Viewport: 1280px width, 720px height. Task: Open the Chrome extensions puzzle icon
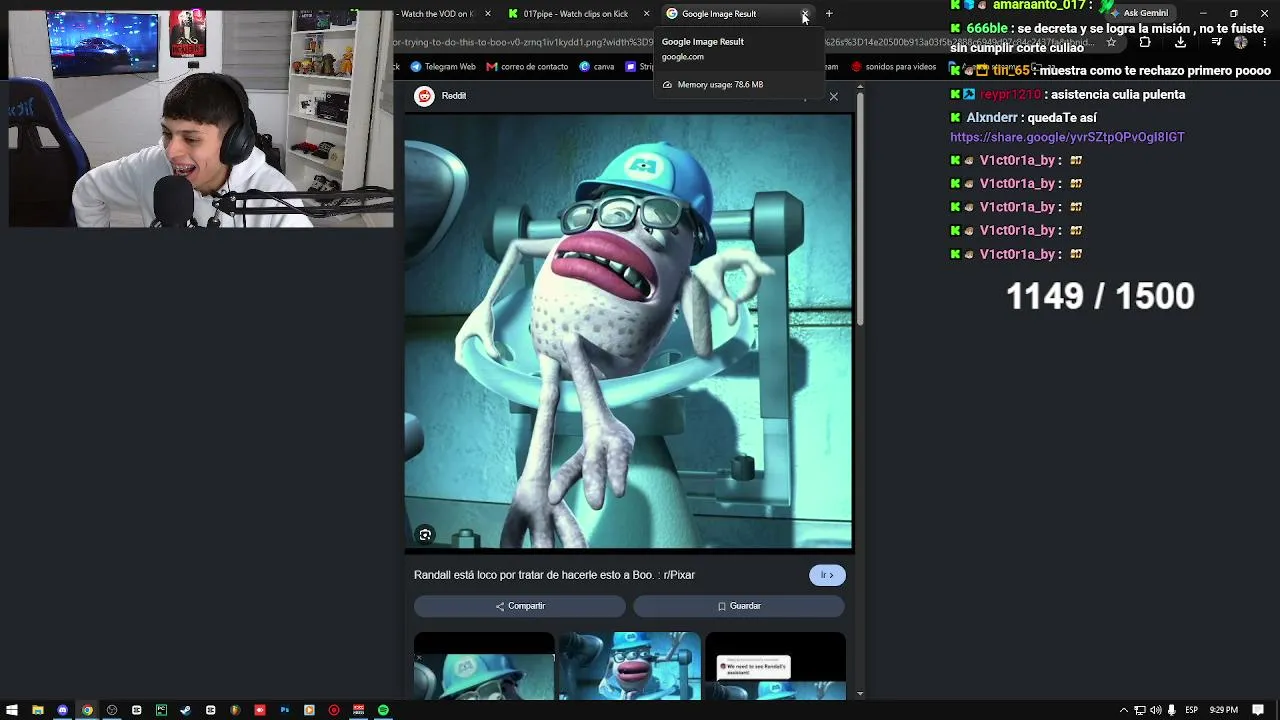pos(1145,42)
